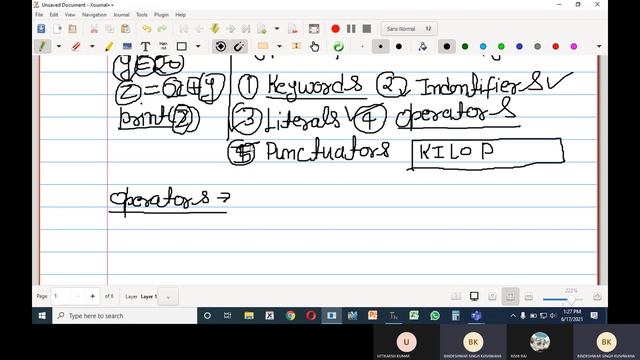Click the Paste clipboard icon
The height and width of the screenshot is (360, 640).
pyautogui.click(x=125, y=29)
